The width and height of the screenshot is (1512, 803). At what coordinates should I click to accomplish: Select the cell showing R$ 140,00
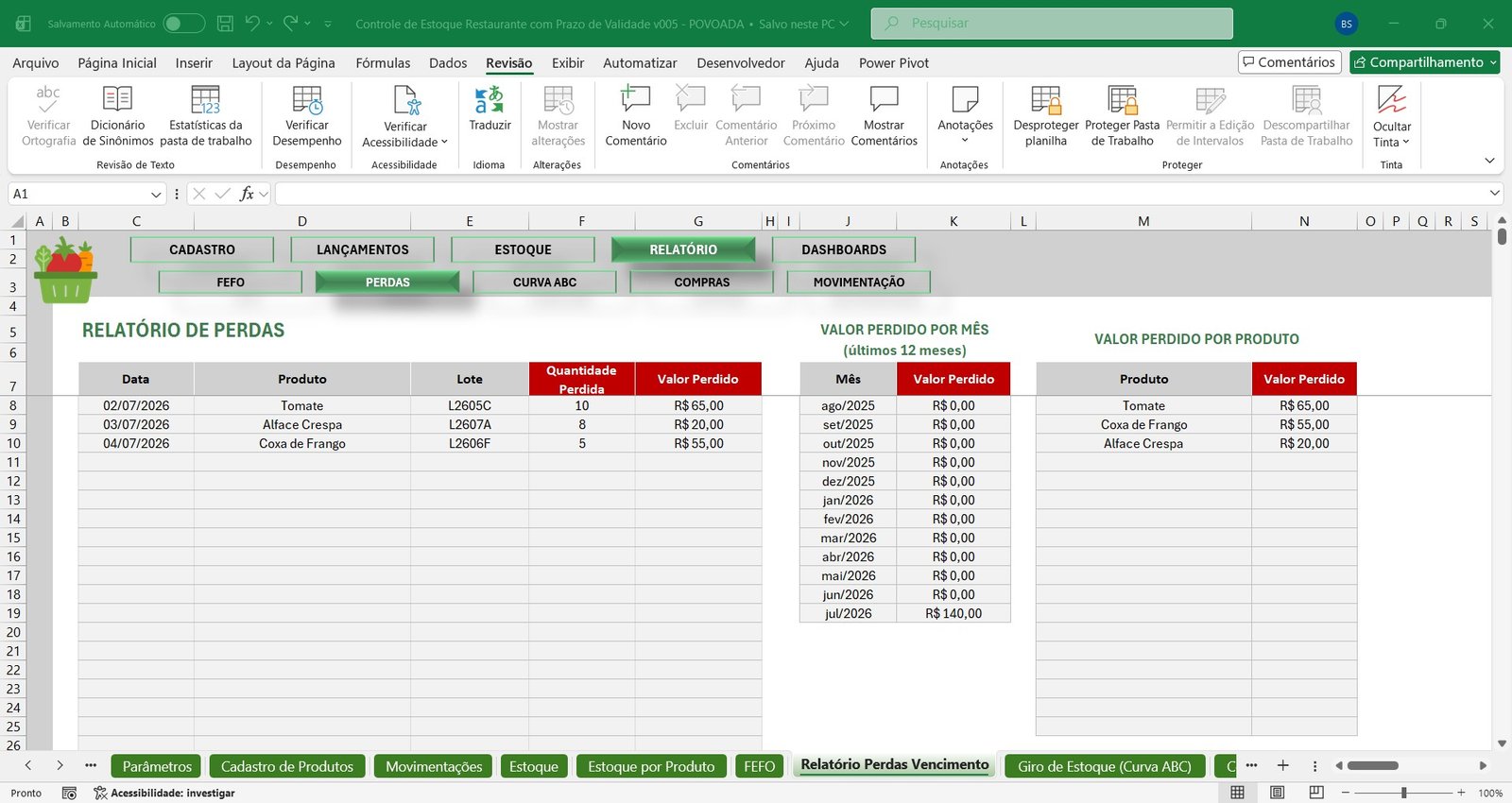(x=954, y=613)
